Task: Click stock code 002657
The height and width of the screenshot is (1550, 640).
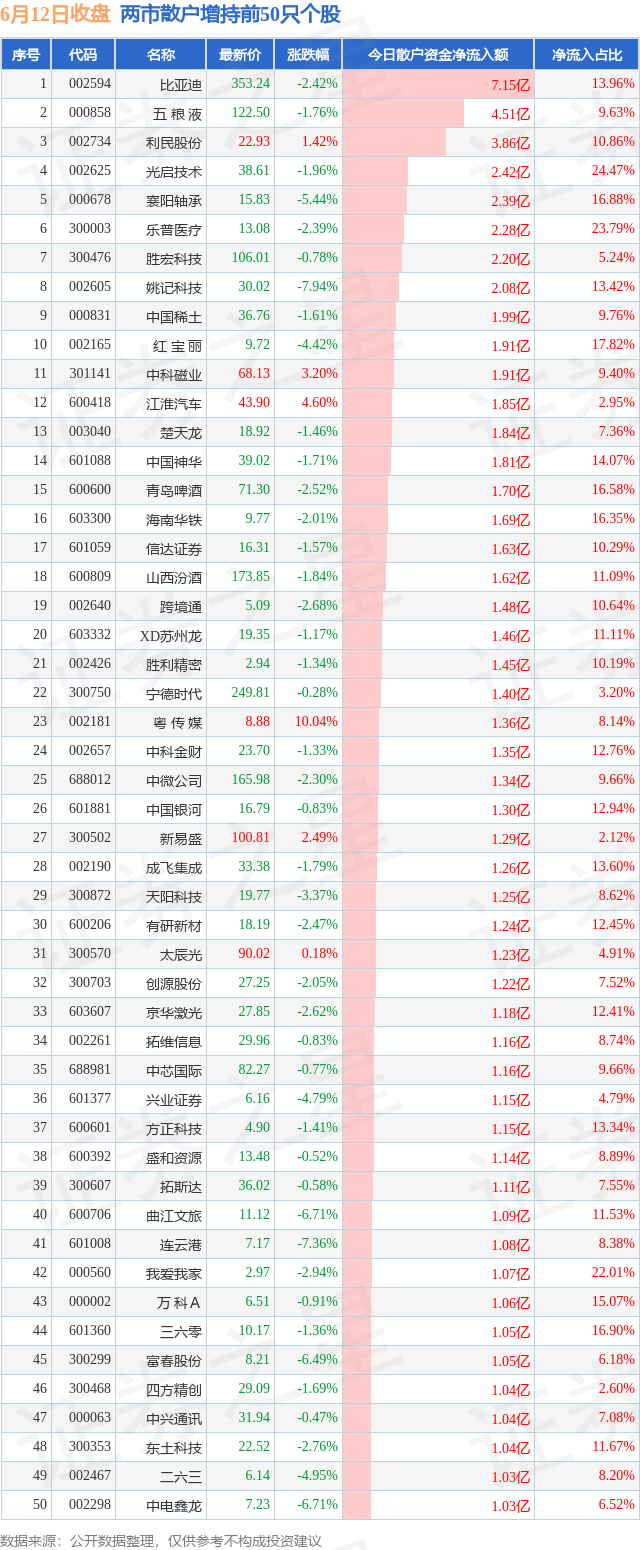Action: tap(91, 751)
